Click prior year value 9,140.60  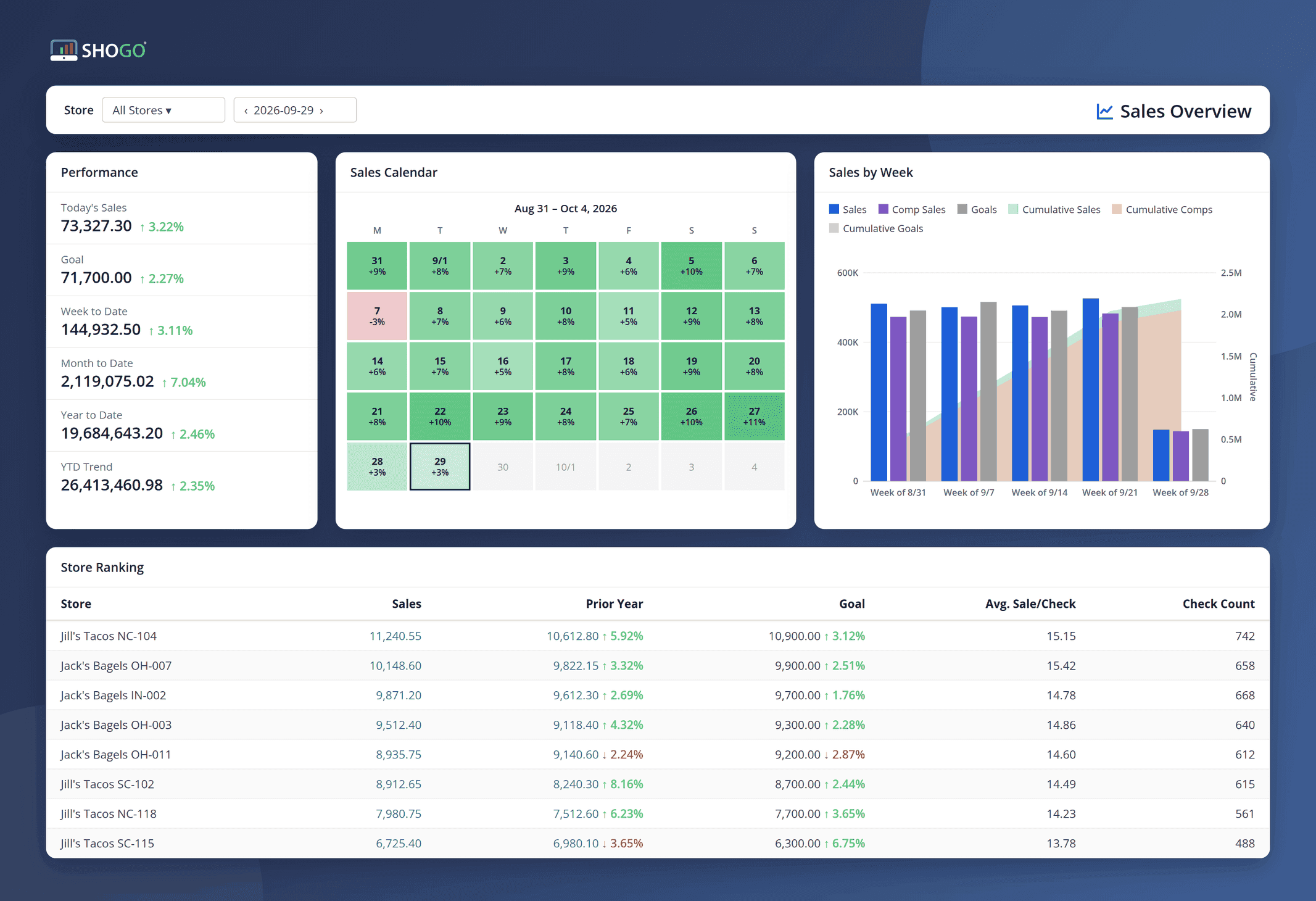(576, 754)
